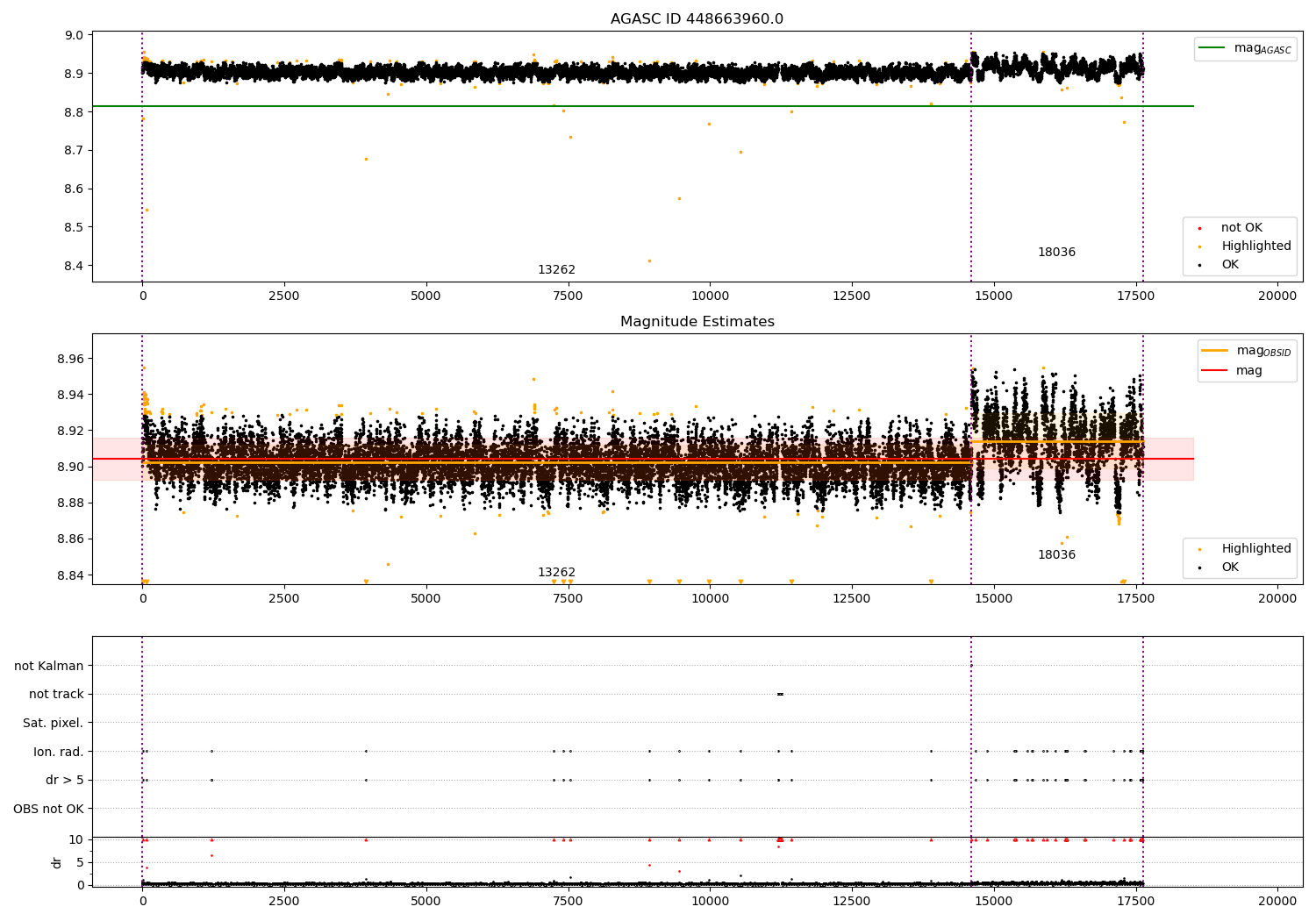Click the 'dr > 5' row label

tap(65, 780)
